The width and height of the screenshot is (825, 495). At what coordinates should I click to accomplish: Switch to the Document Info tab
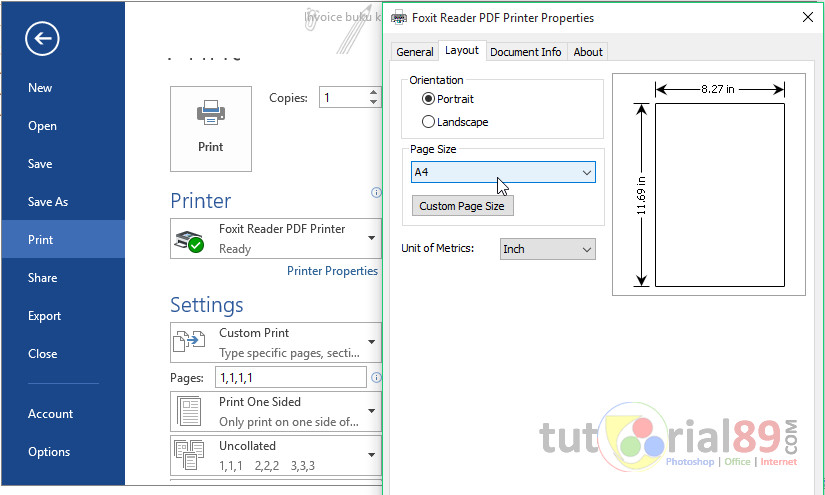point(526,52)
